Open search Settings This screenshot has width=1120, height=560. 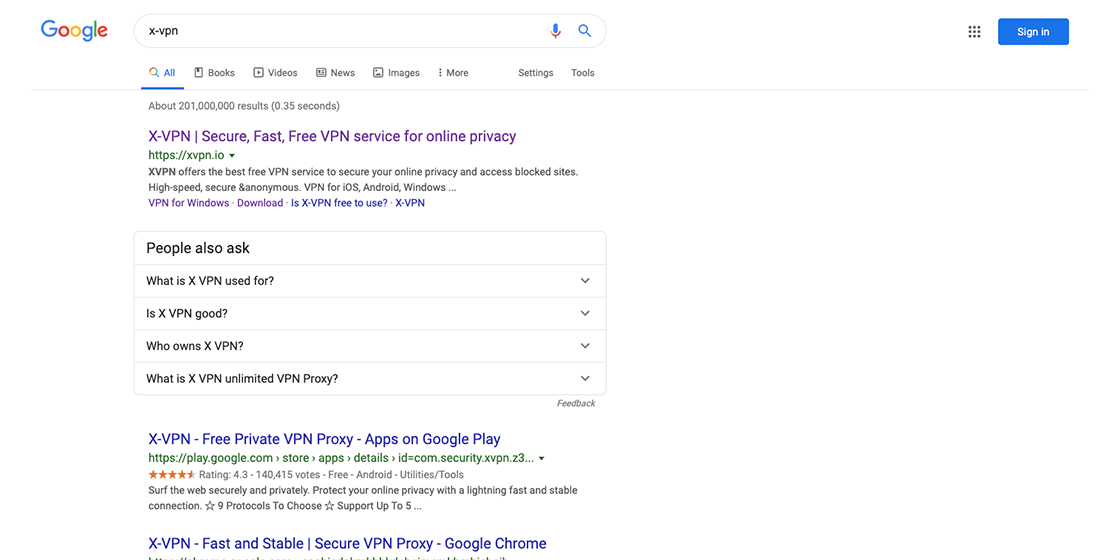(536, 73)
